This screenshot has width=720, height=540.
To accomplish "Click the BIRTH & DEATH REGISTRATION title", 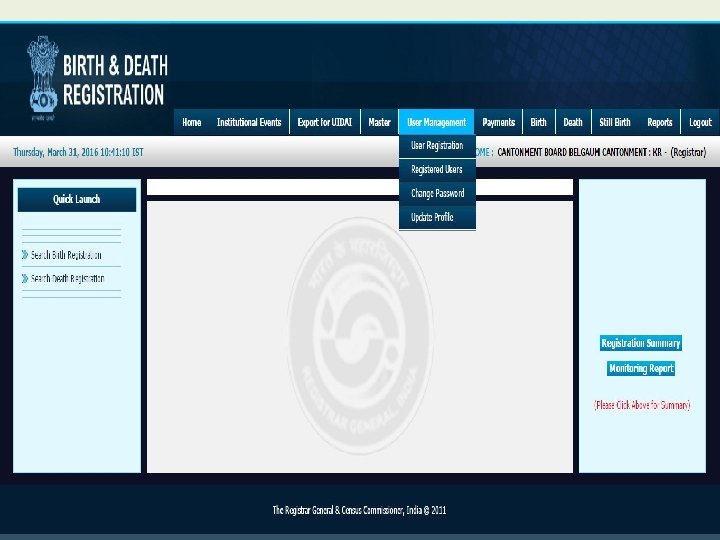I will pos(115,80).
